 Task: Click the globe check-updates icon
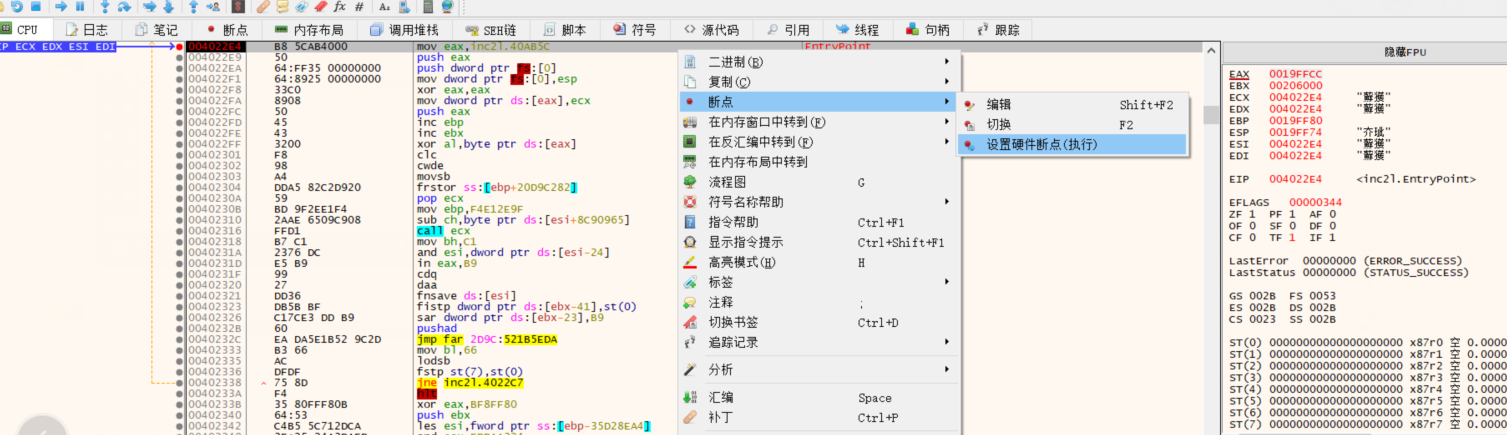(x=449, y=6)
